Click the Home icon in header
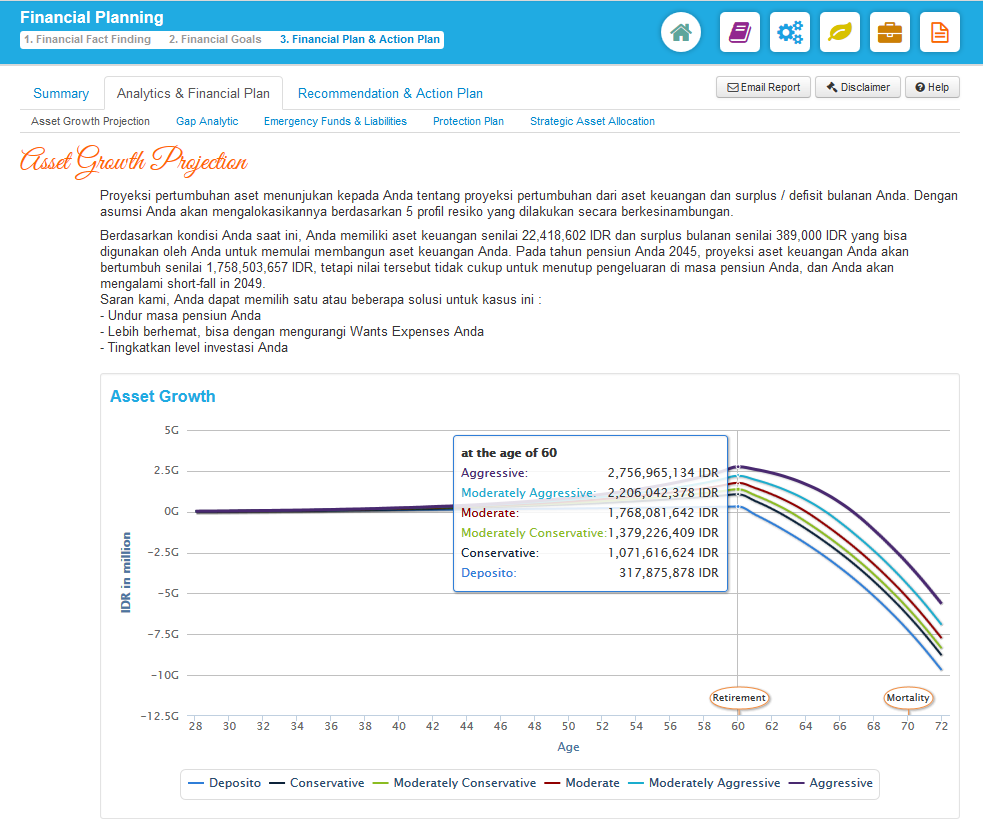This screenshot has height=829, width=983. [x=681, y=33]
